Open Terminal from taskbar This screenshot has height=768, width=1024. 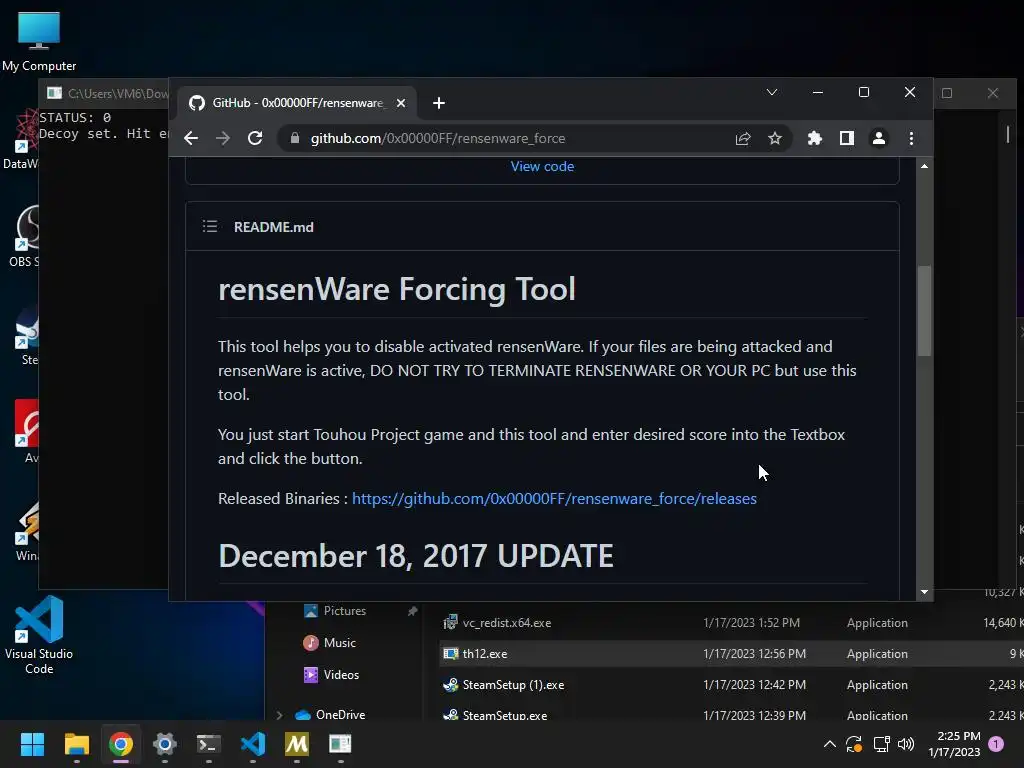[x=208, y=744]
